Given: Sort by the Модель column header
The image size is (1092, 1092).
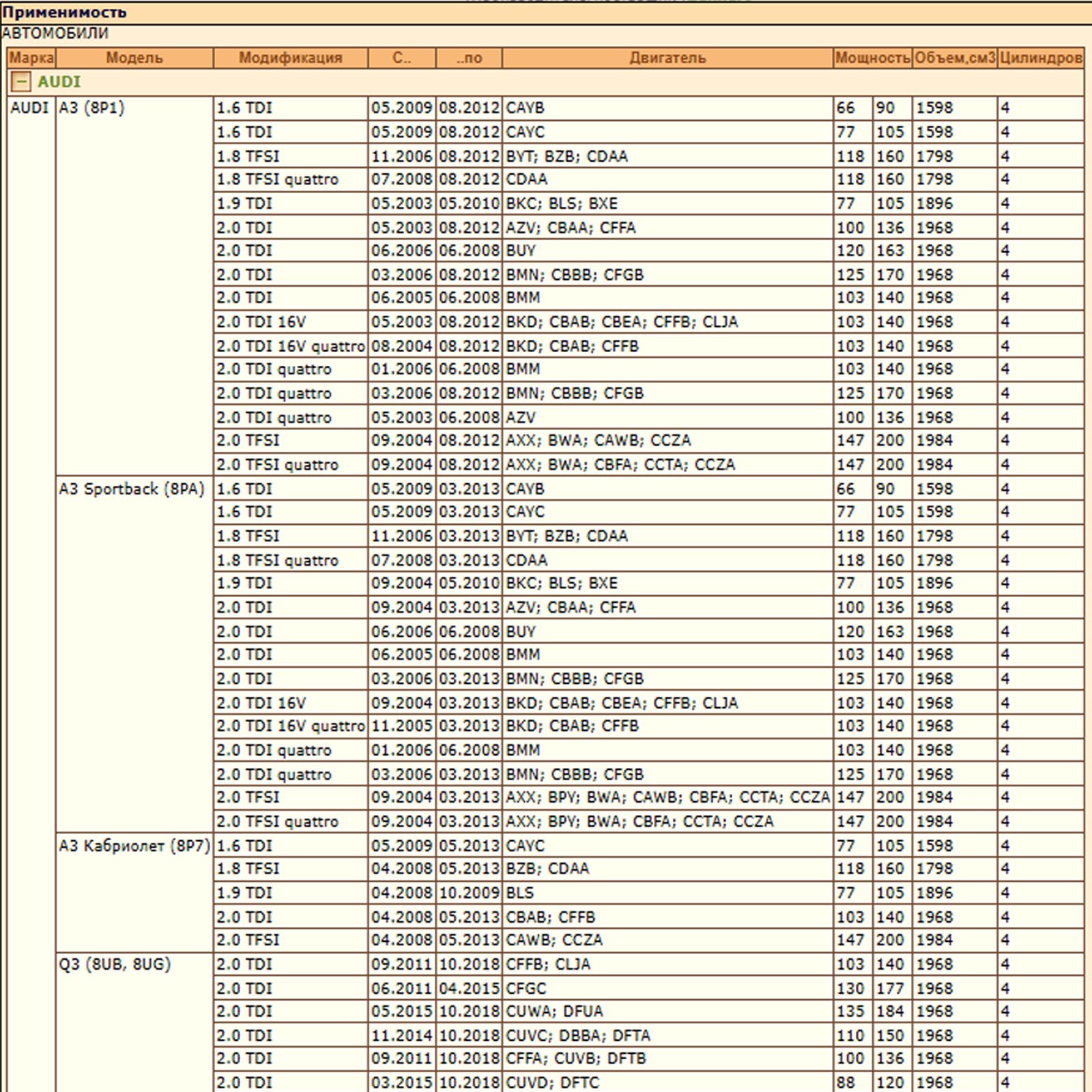Looking at the screenshot, I should pyautogui.click(x=134, y=58).
